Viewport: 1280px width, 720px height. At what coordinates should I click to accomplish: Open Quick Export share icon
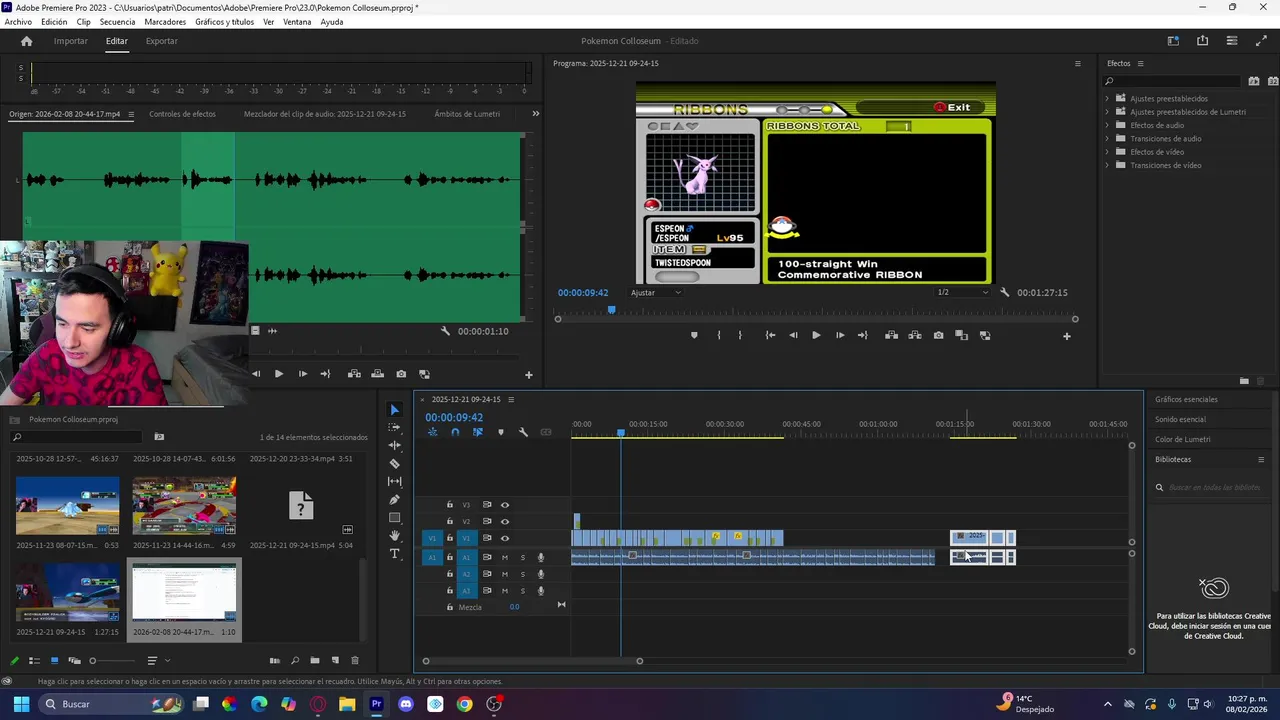pyautogui.click(x=1202, y=41)
